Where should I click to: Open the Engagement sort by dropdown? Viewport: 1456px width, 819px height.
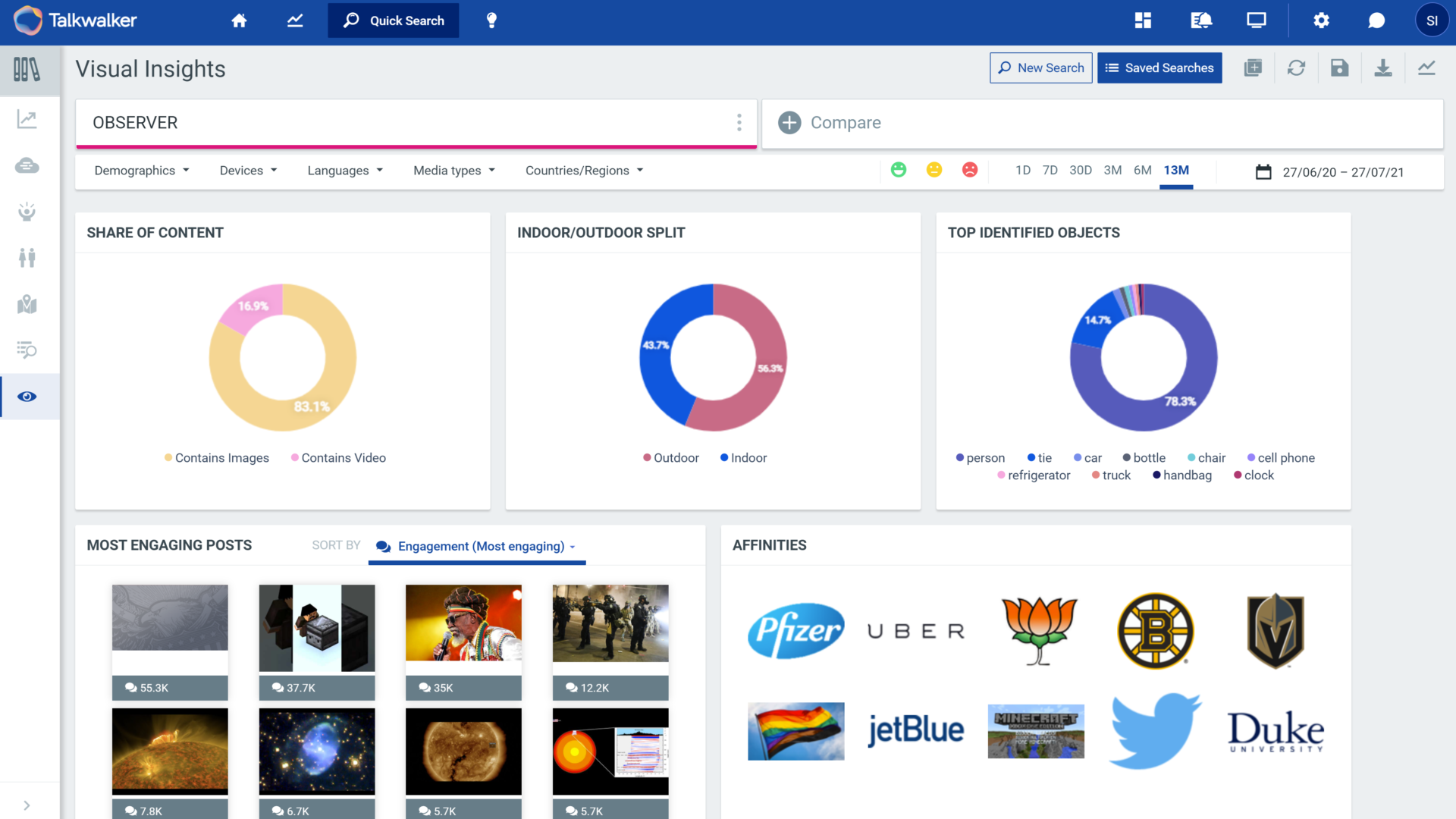click(x=476, y=547)
